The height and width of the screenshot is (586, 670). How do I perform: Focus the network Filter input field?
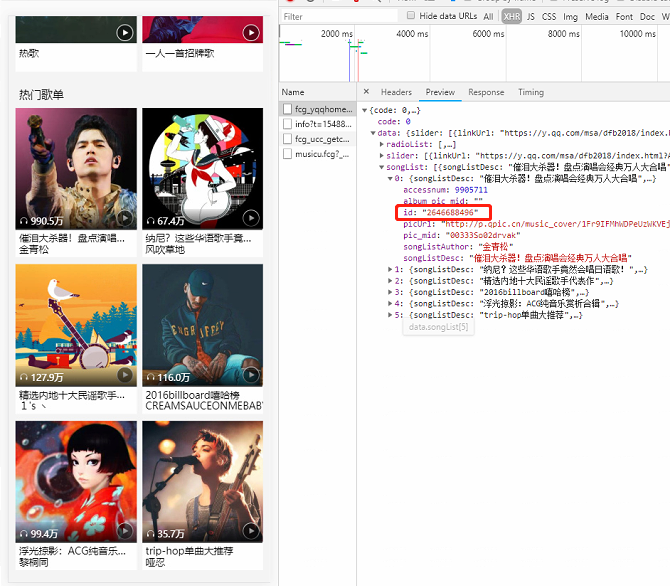pyautogui.click(x=339, y=16)
